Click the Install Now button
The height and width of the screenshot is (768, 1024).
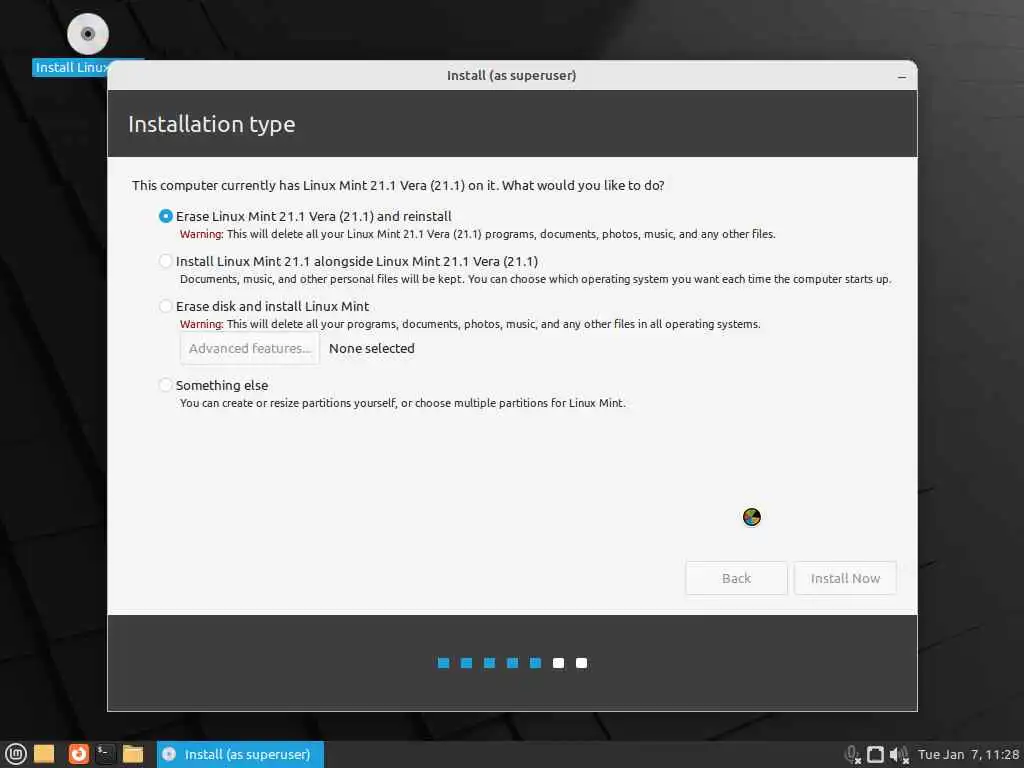(845, 578)
